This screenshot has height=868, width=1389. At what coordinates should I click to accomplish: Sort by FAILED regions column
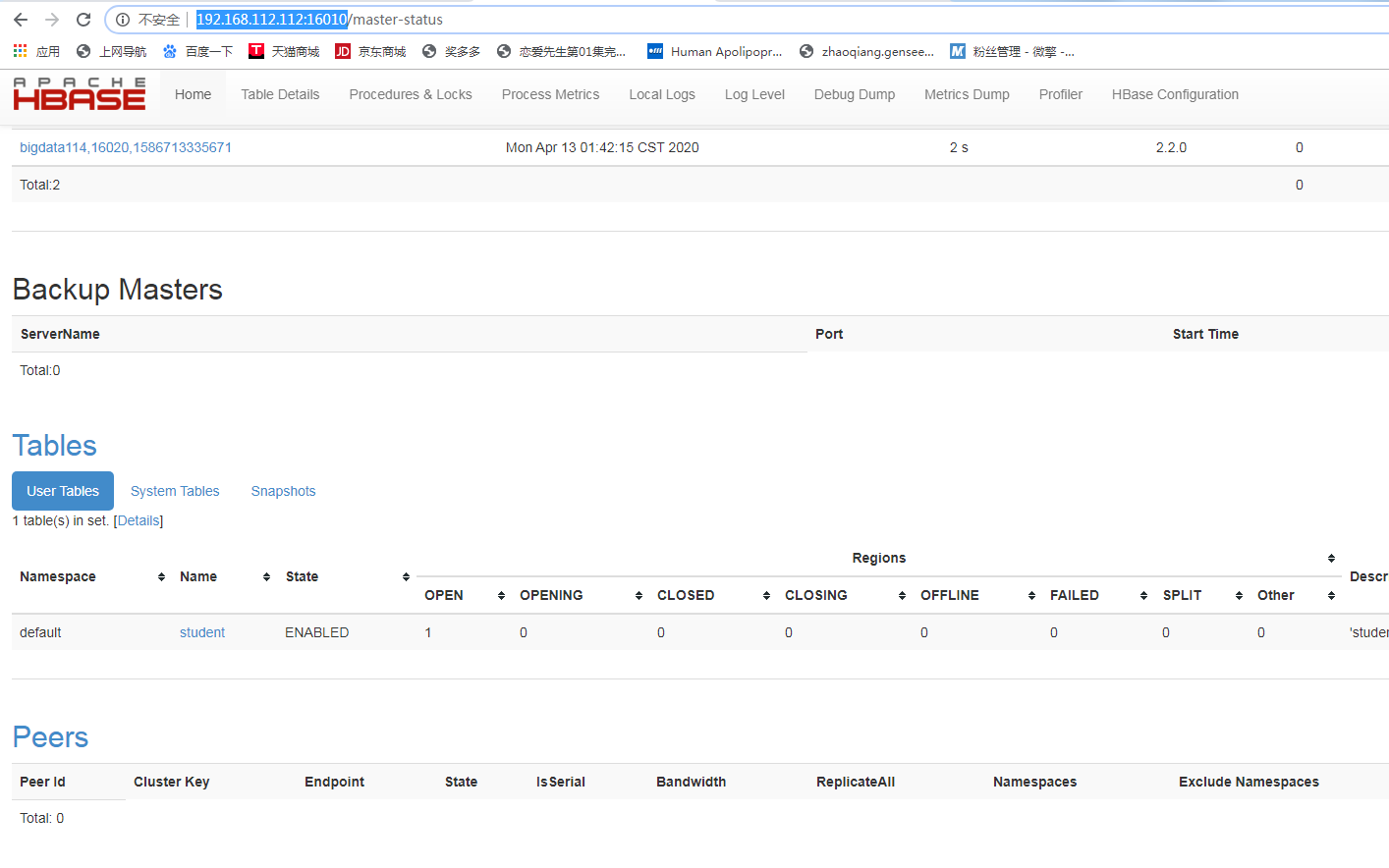(x=1143, y=596)
